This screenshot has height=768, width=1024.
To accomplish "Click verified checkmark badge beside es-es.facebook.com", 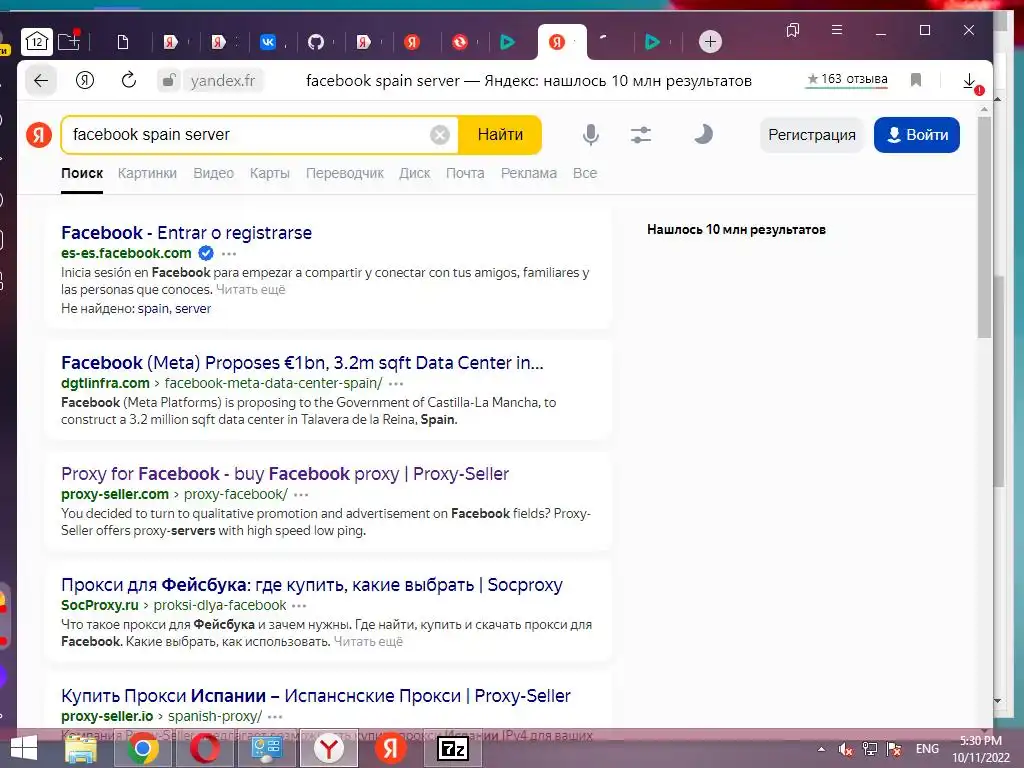I will point(206,253).
